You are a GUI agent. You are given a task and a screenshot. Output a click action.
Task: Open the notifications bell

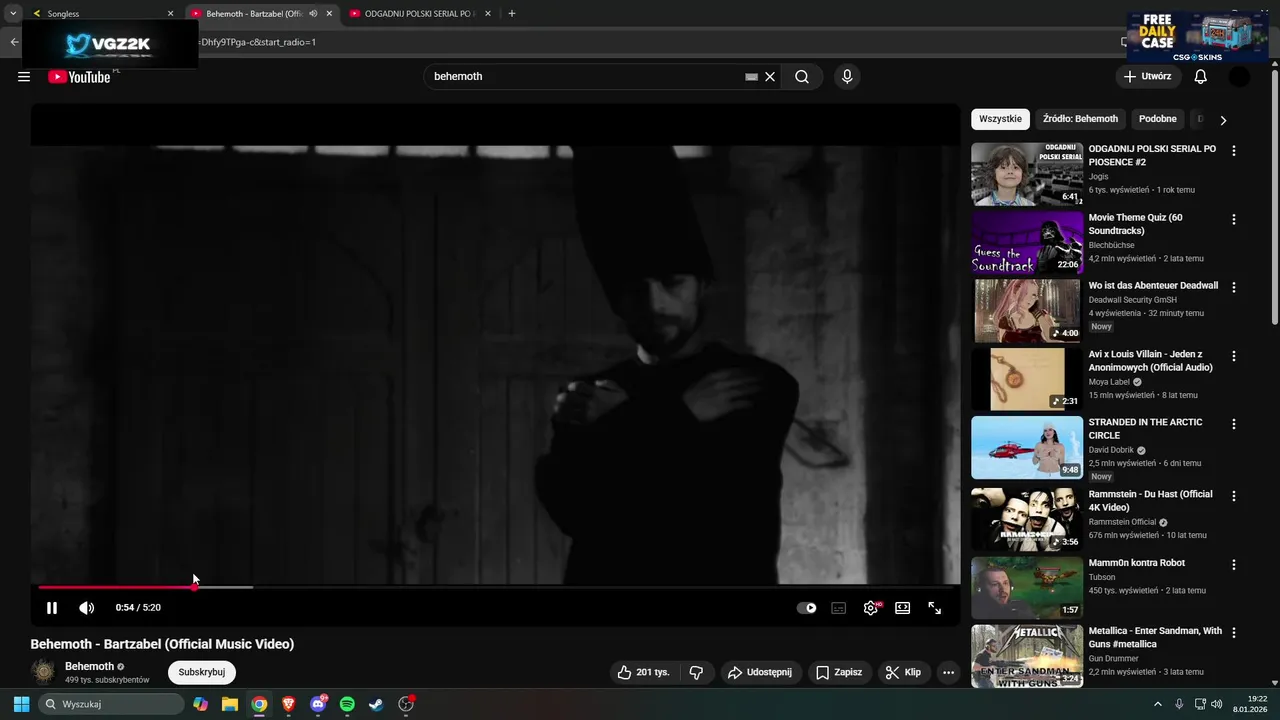1201,77
